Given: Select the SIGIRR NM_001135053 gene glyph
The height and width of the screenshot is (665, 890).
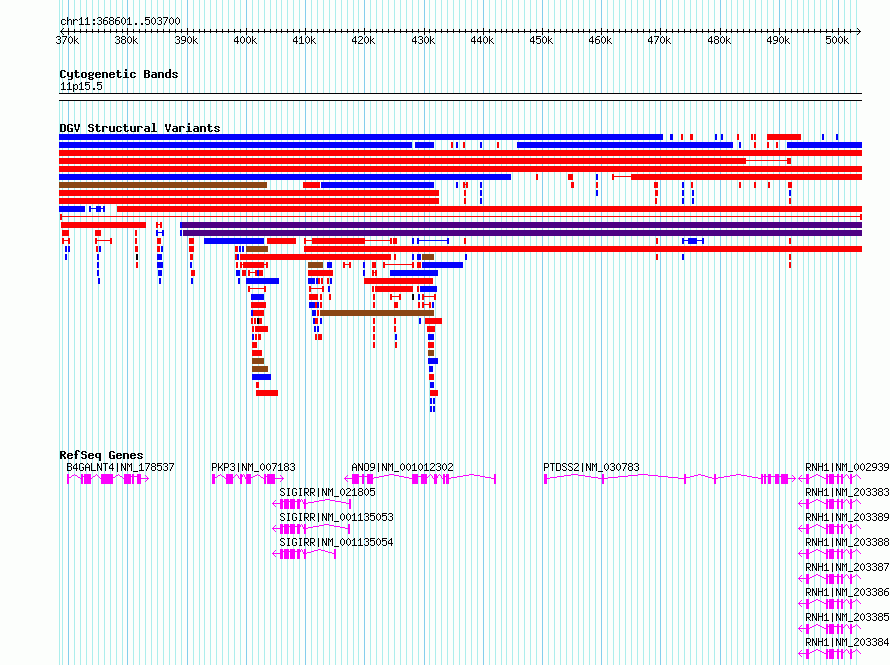Looking at the screenshot, I should tap(312, 529).
